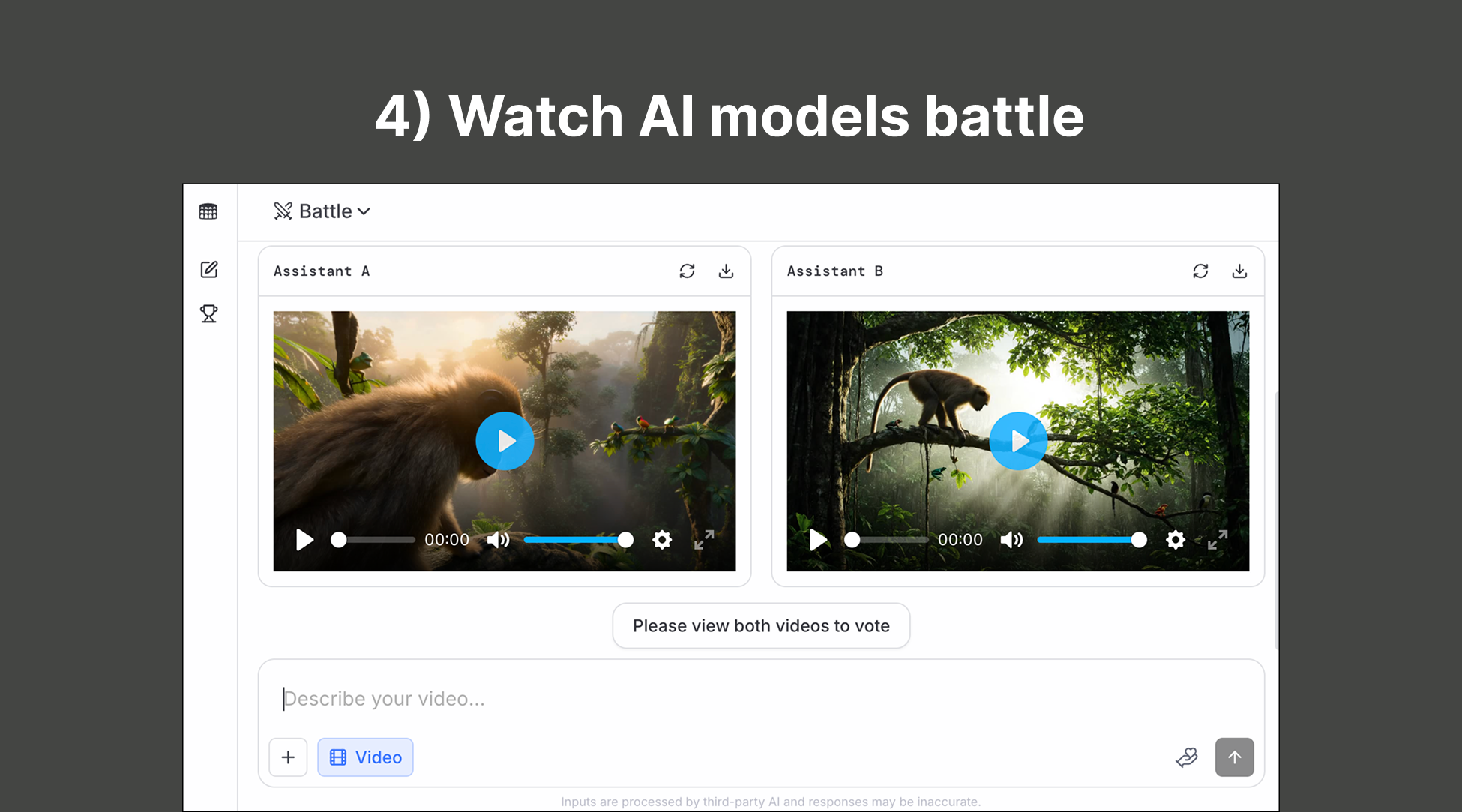
Task: Toggle Video generation mode
Action: 365,757
